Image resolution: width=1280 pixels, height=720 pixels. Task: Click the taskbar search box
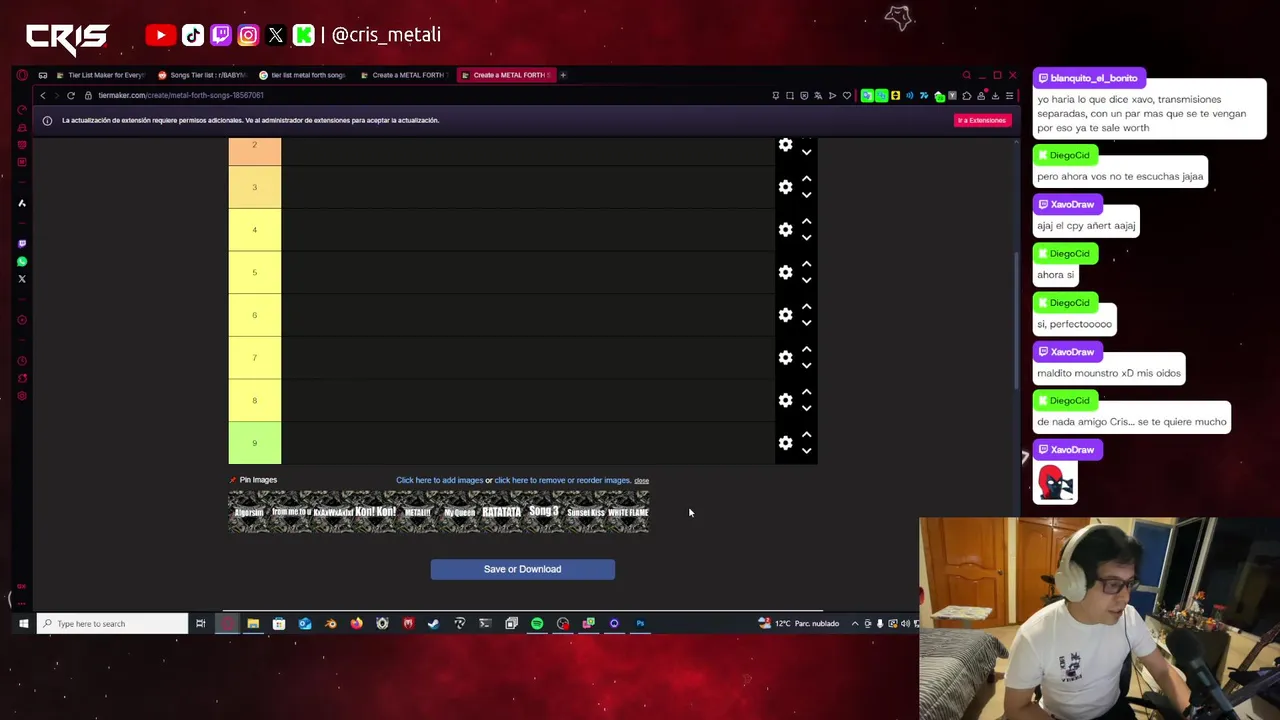click(x=113, y=624)
